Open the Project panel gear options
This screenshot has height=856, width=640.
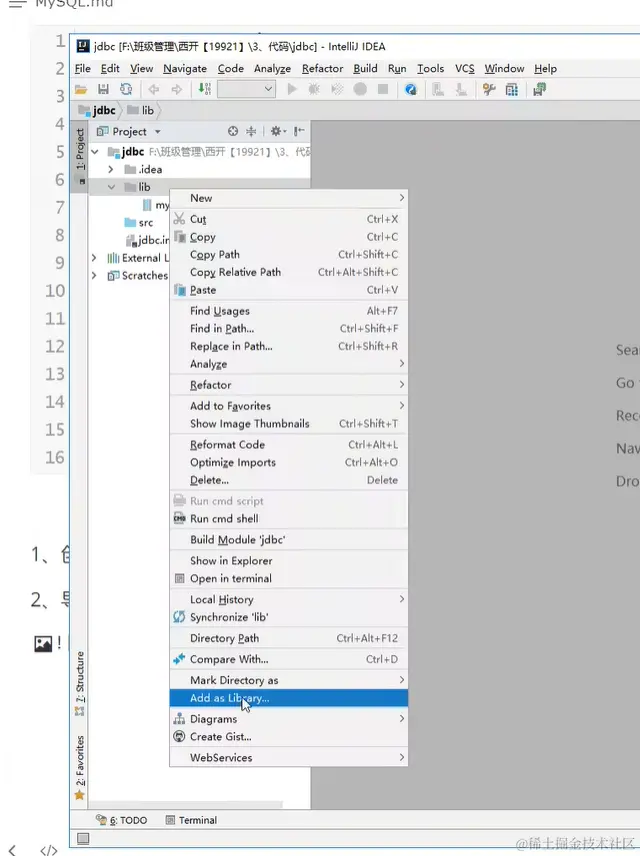pyautogui.click(x=278, y=131)
